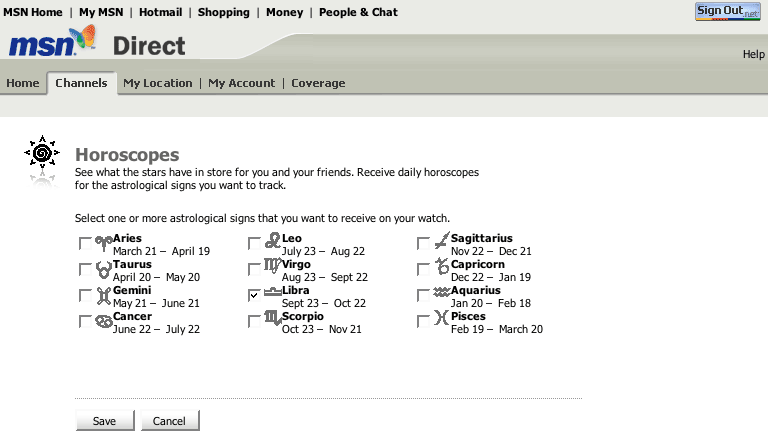
Task: Tick the Taurus checkbox
Action: click(x=85, y=269)
